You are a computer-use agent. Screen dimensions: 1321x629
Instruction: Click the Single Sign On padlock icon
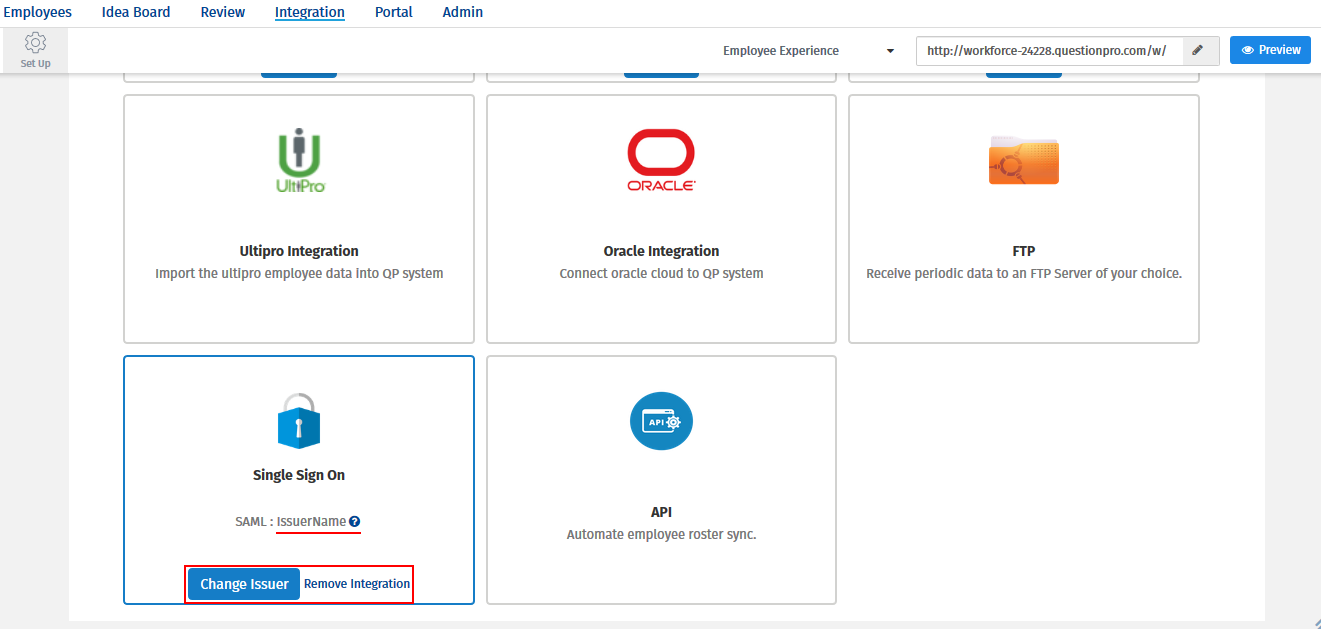(298, 421)
